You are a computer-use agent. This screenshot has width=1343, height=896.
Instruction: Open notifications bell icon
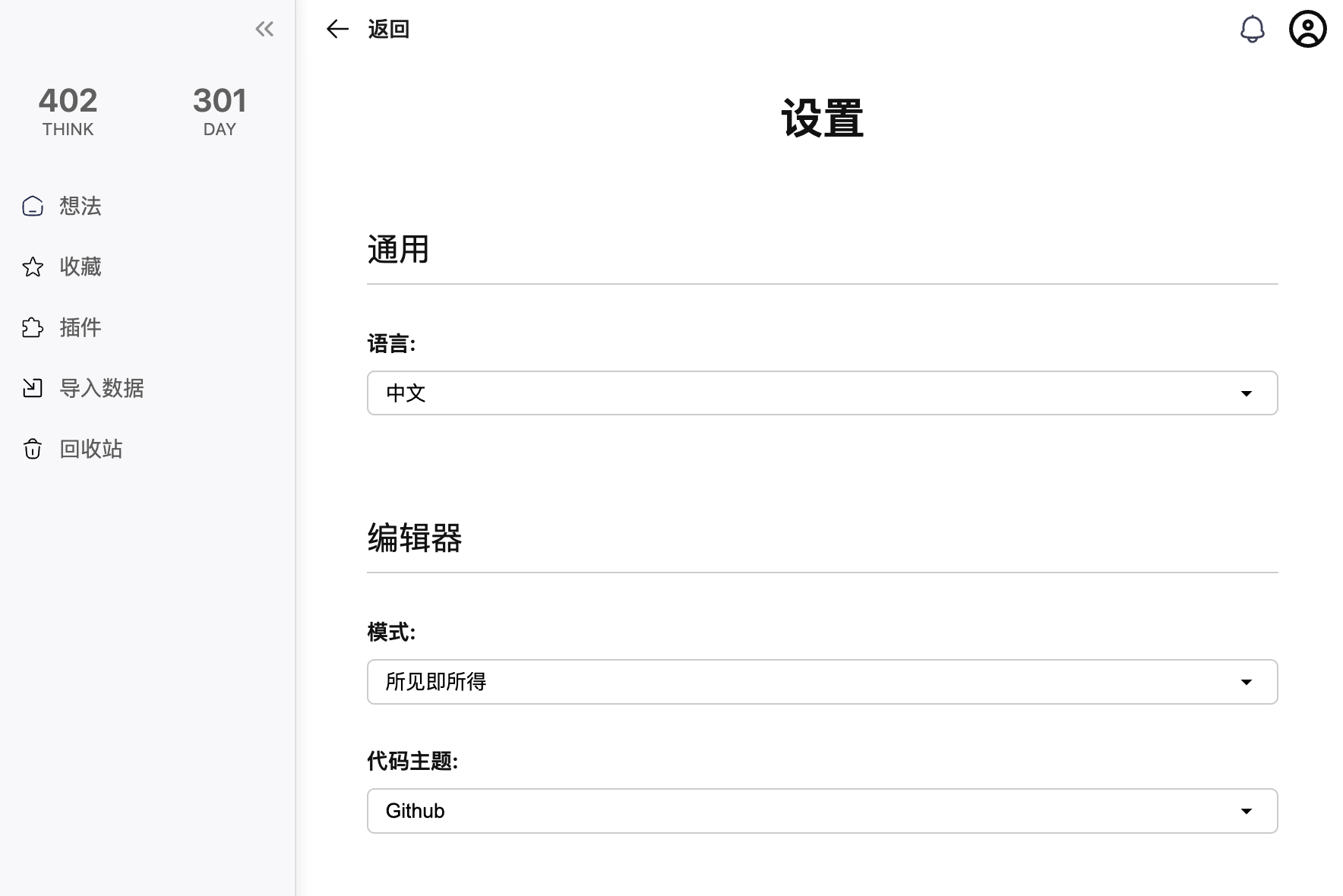[1253, 30]
